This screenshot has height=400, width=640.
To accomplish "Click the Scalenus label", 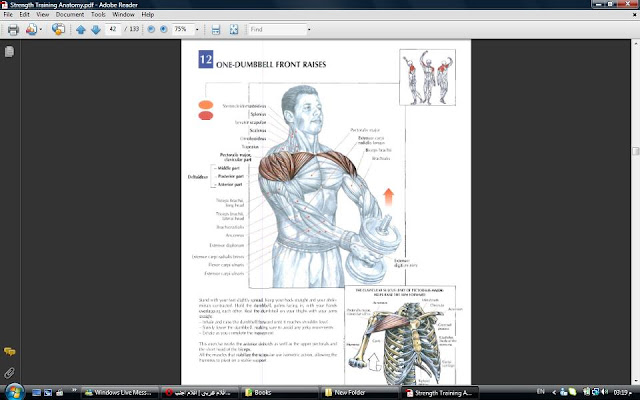I will click(x=258, y=131).
